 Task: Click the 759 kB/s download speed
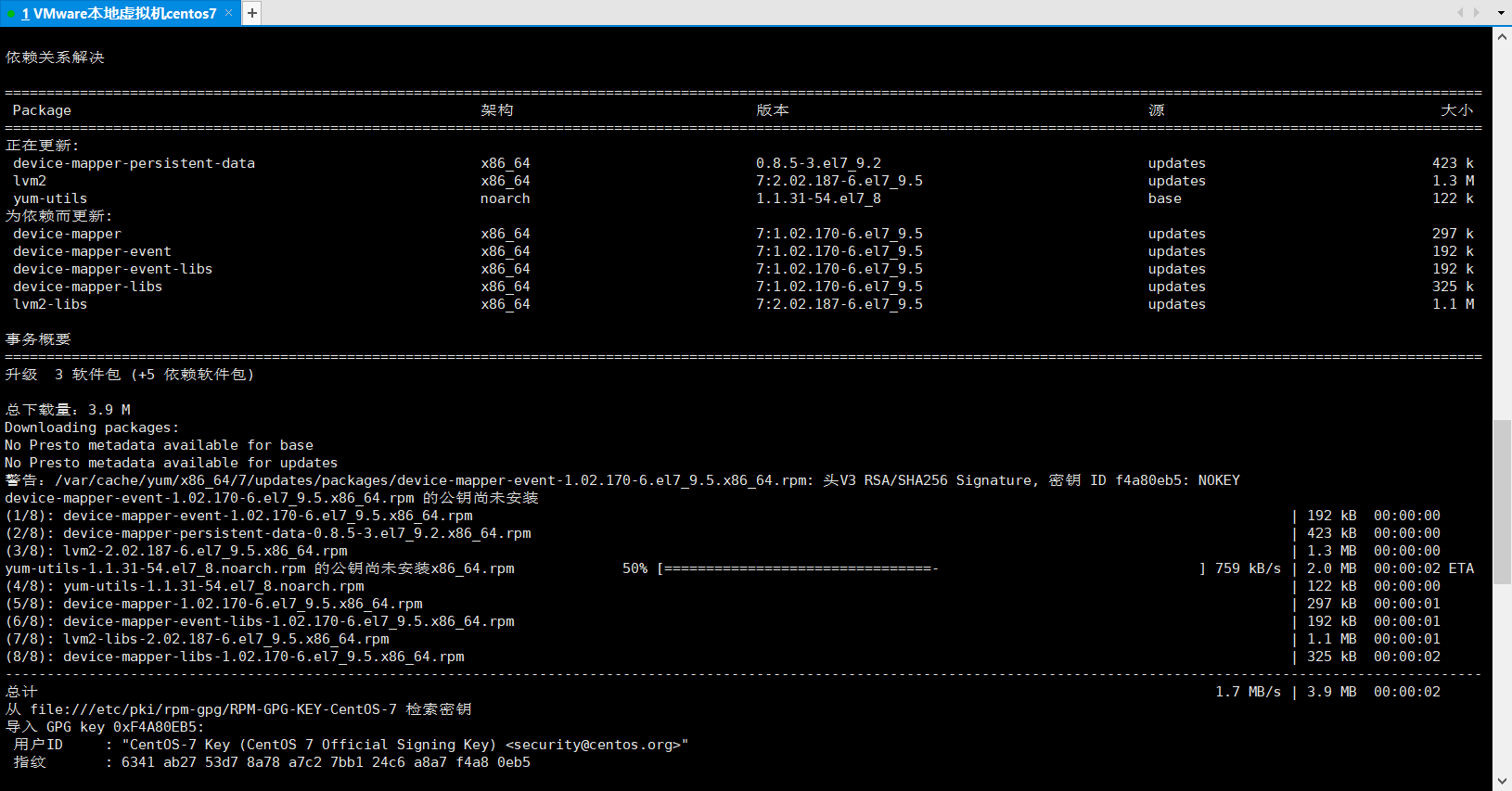coord(1249,568)
